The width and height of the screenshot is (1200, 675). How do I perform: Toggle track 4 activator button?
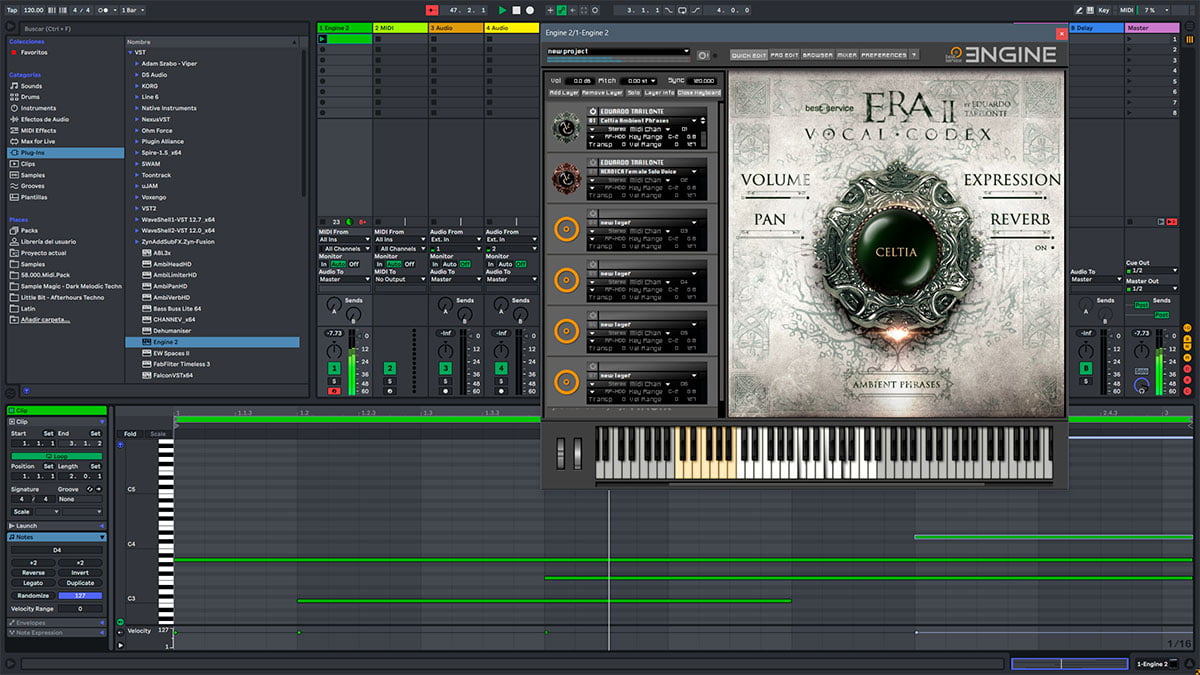(501, 369)
